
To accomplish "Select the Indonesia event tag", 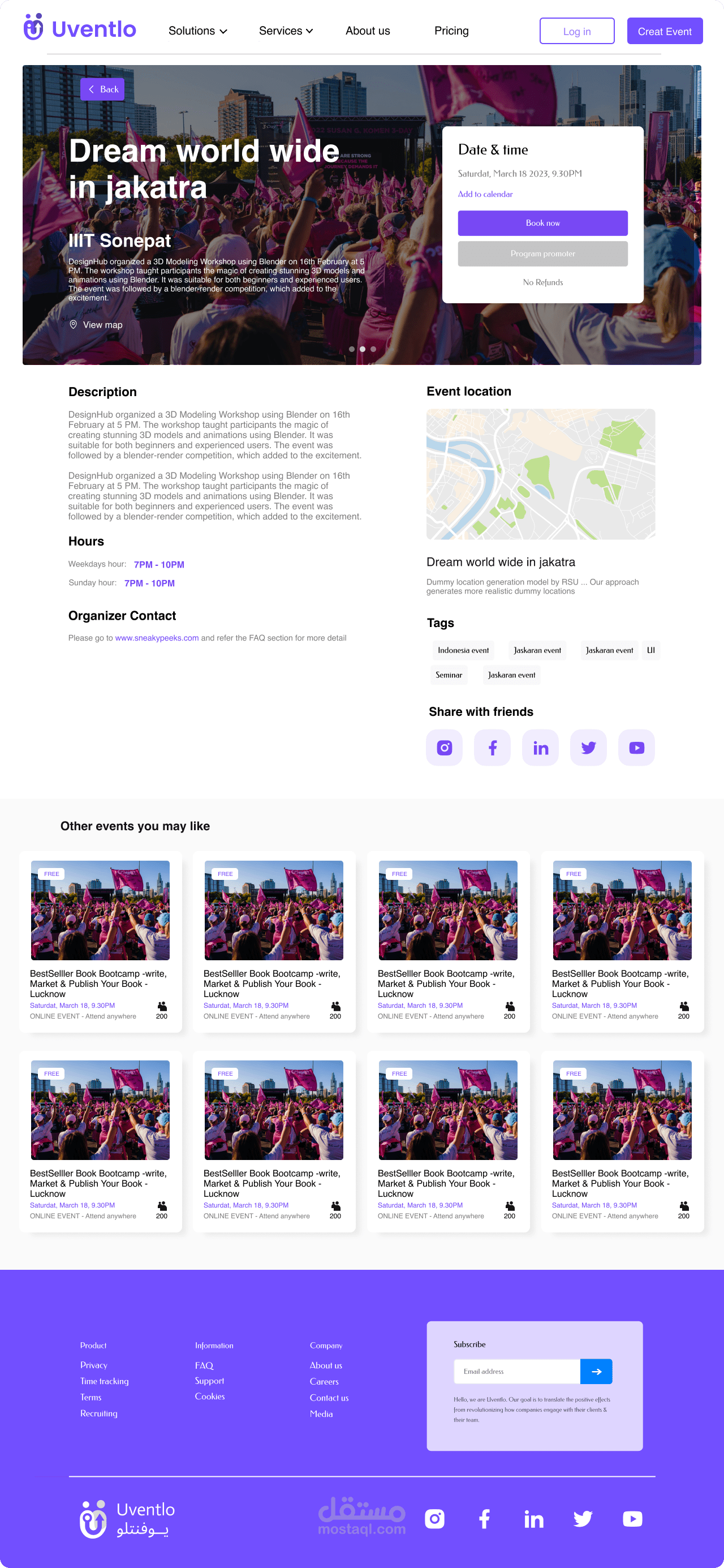I will (463, 650).
